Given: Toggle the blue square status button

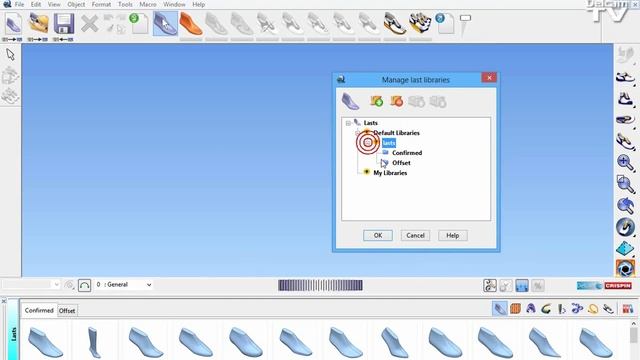Looking at the screenshot, I should (522, 285).
